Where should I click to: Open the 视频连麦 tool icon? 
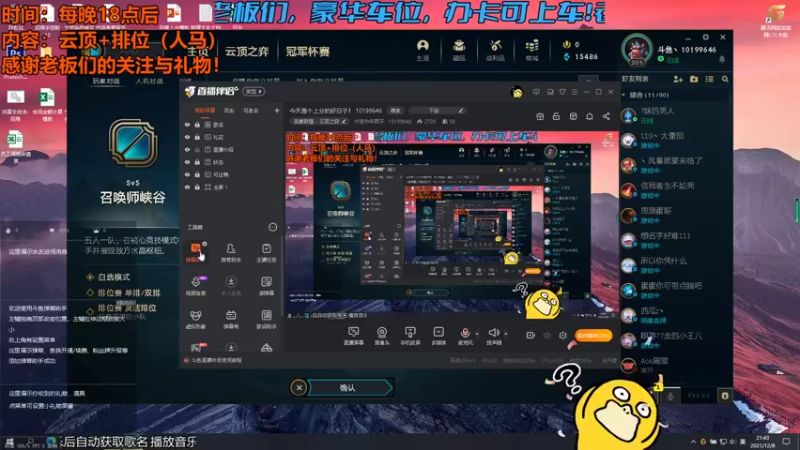(195, 286)
